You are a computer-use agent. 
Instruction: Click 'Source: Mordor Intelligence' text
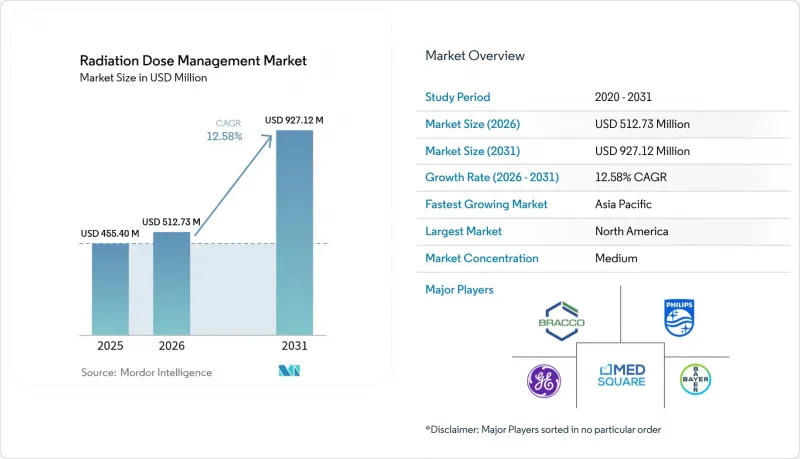(x=146, y=373)
